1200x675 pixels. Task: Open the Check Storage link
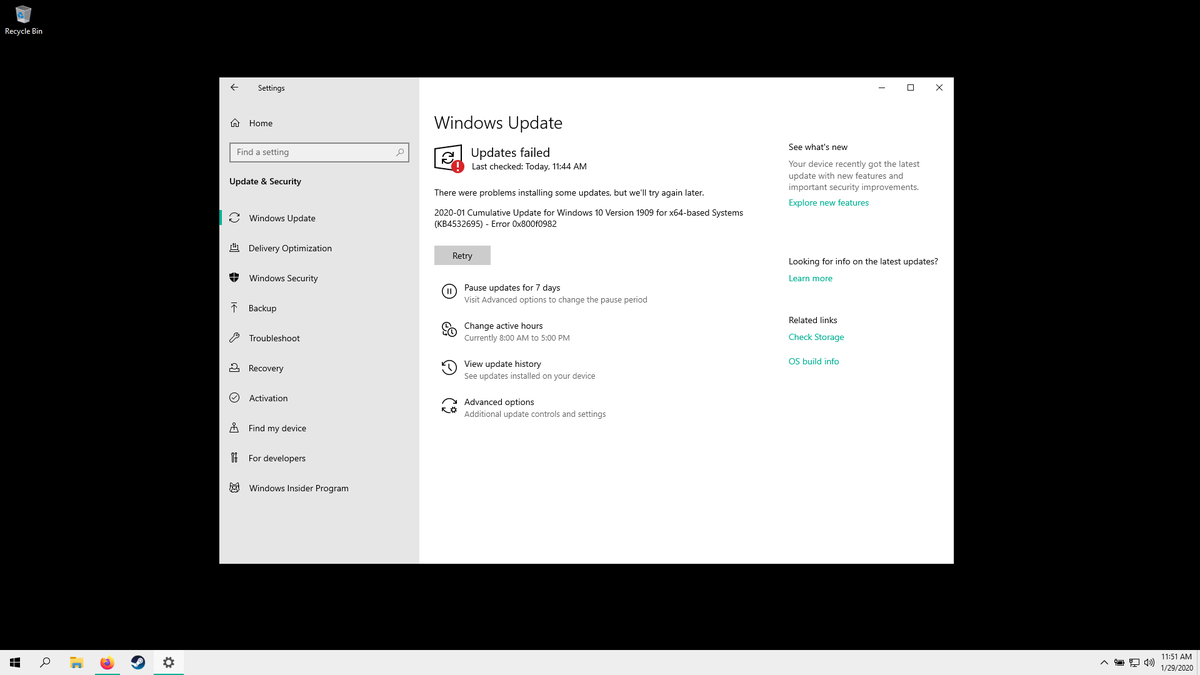click(816, 337)
